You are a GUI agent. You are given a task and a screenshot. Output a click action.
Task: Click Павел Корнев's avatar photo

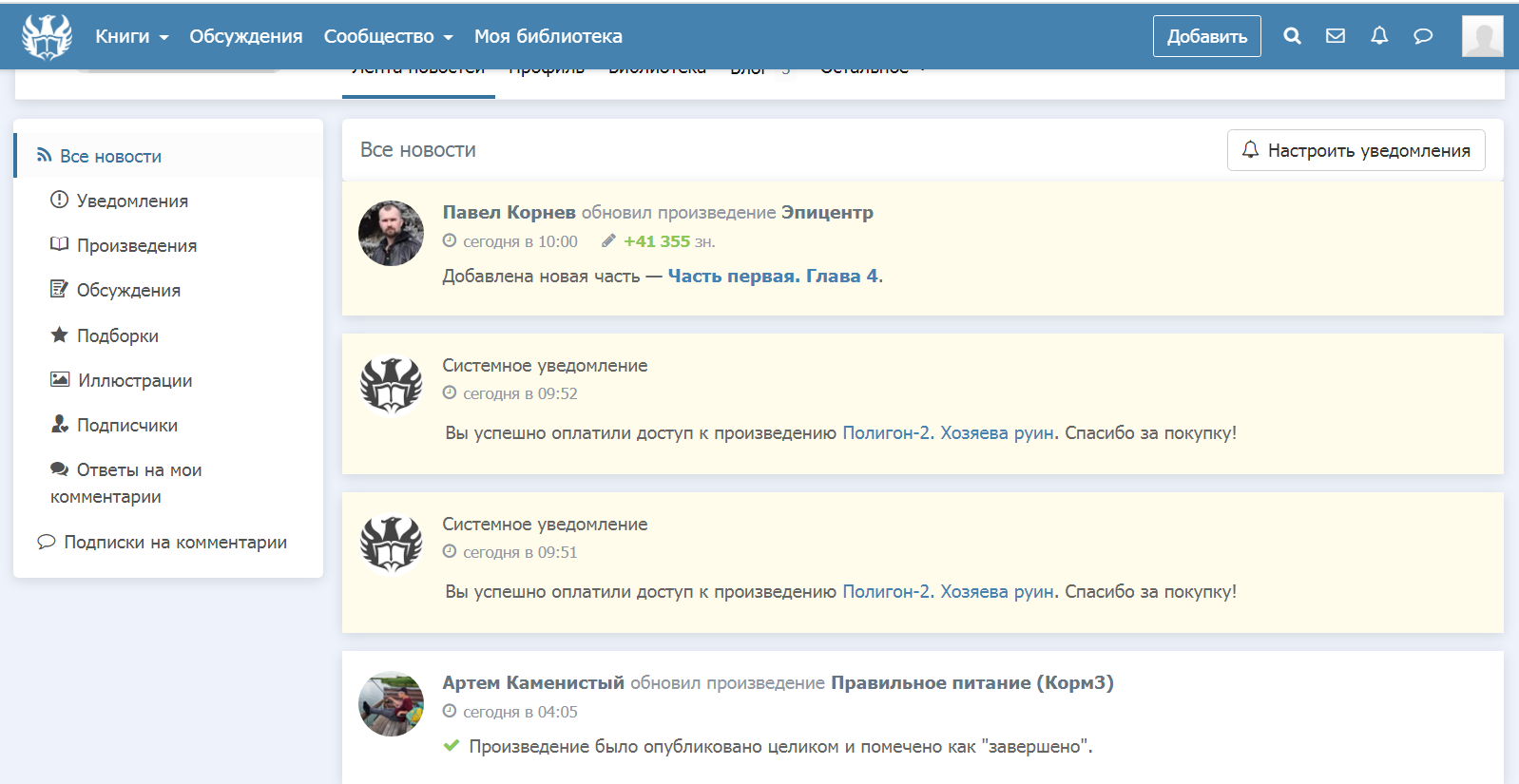point(391,233)
